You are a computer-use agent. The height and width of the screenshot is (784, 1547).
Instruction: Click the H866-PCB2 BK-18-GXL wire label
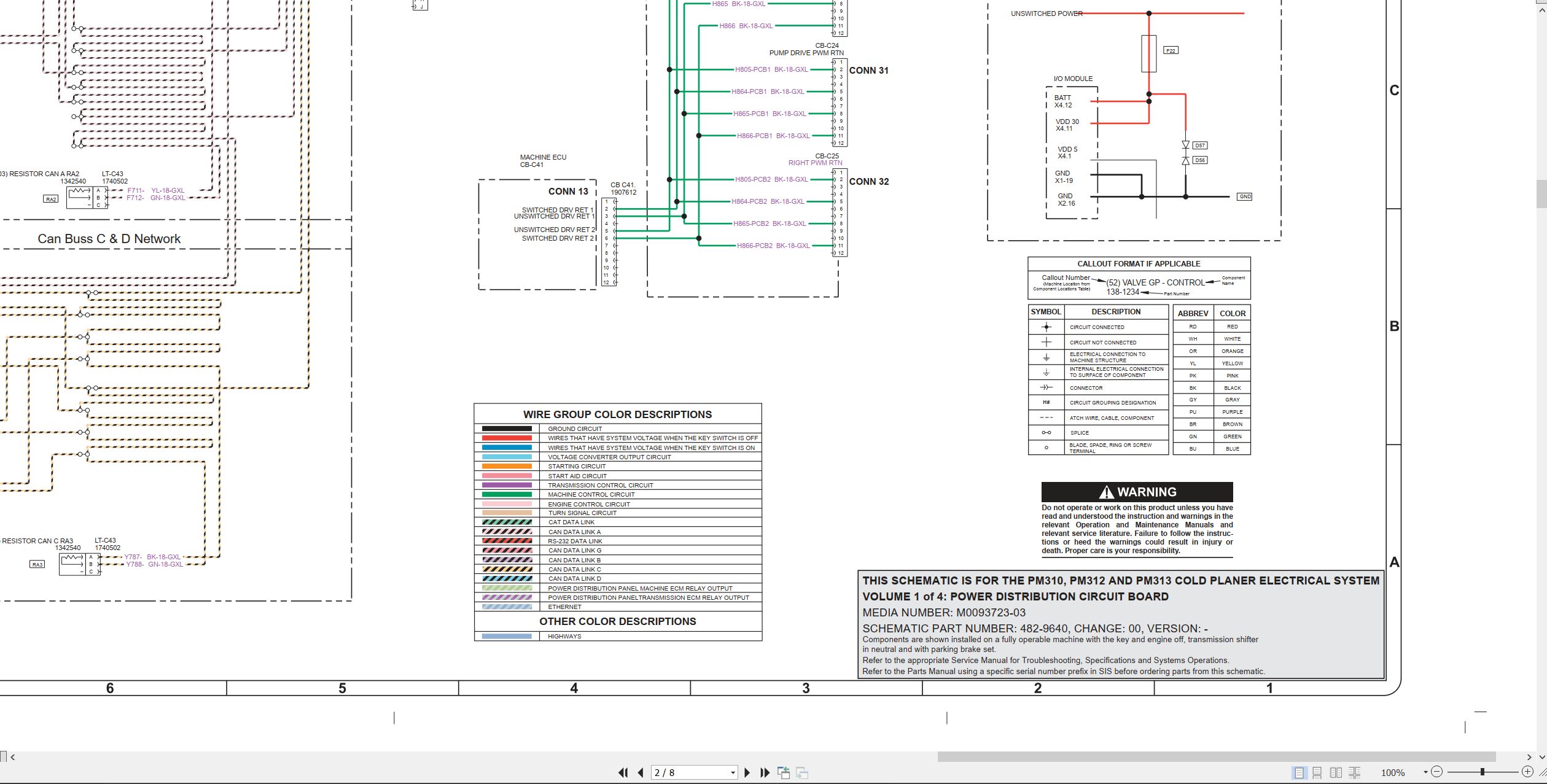(x=773, y=246)
